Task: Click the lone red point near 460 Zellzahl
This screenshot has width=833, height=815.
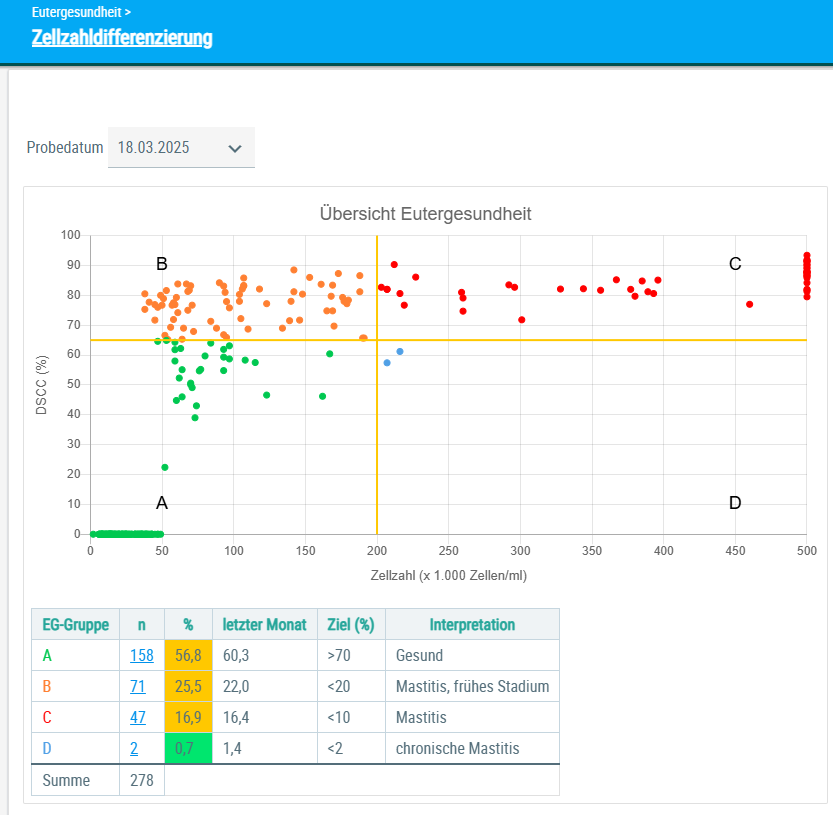Action: pos(749,304)
